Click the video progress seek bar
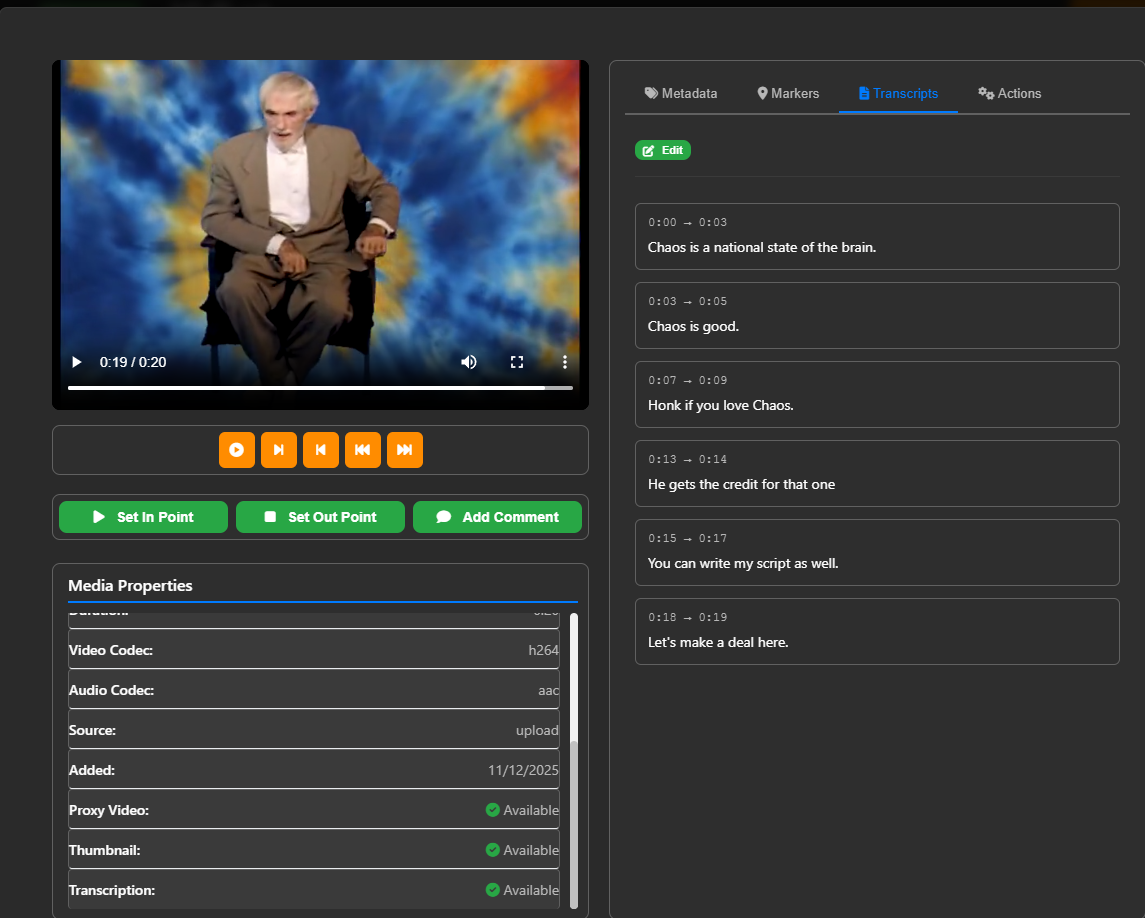The image size is (1145, 918). click(x=320, y=387)
